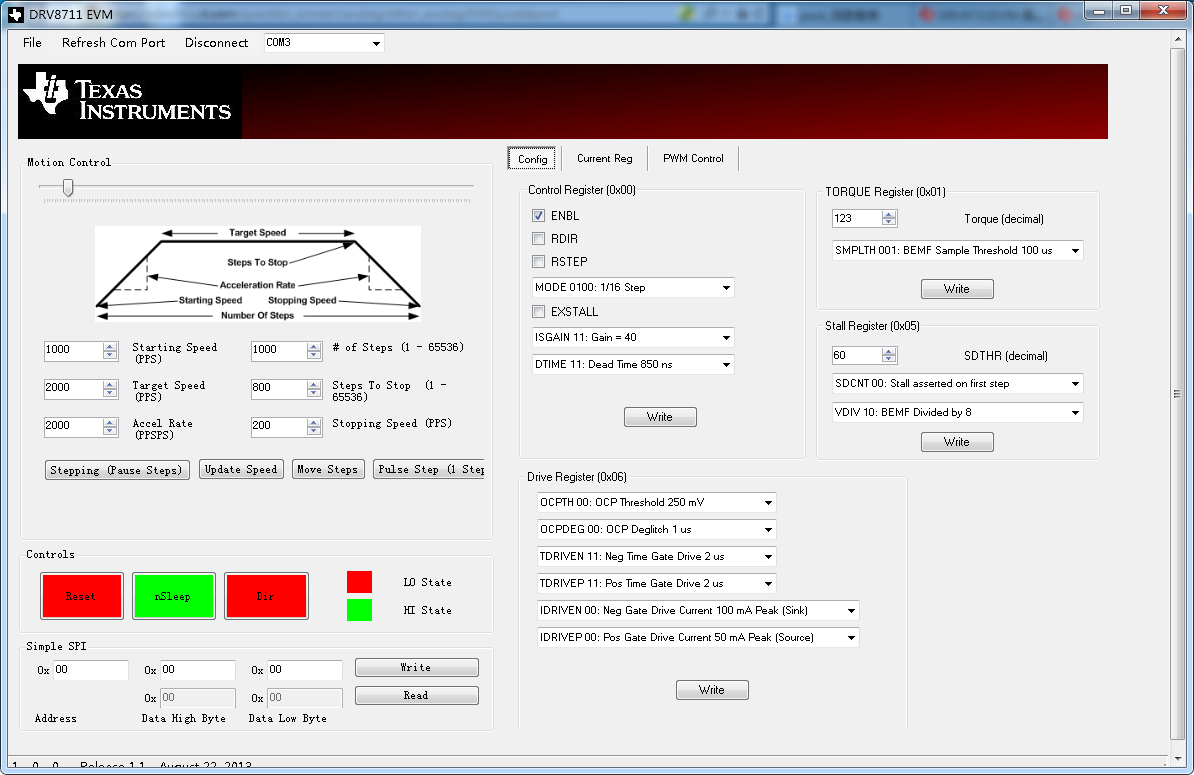Image resolution: width=1194 pixels, height=775 pixels.
Task: Click the Steps To Stop stepper arrows
Action: pos(314,388)
